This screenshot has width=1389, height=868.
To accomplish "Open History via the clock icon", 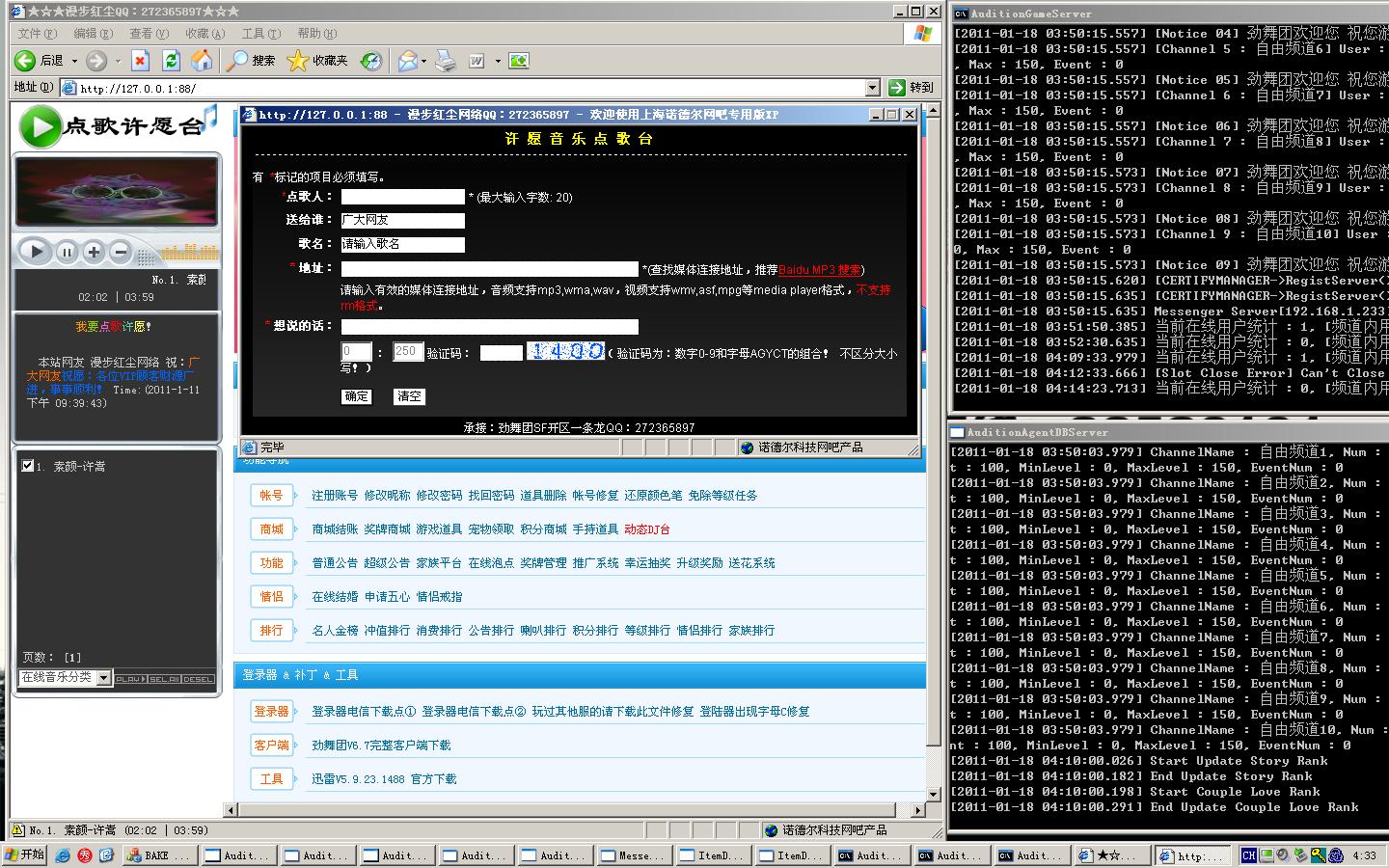I will tap(371, 61).
